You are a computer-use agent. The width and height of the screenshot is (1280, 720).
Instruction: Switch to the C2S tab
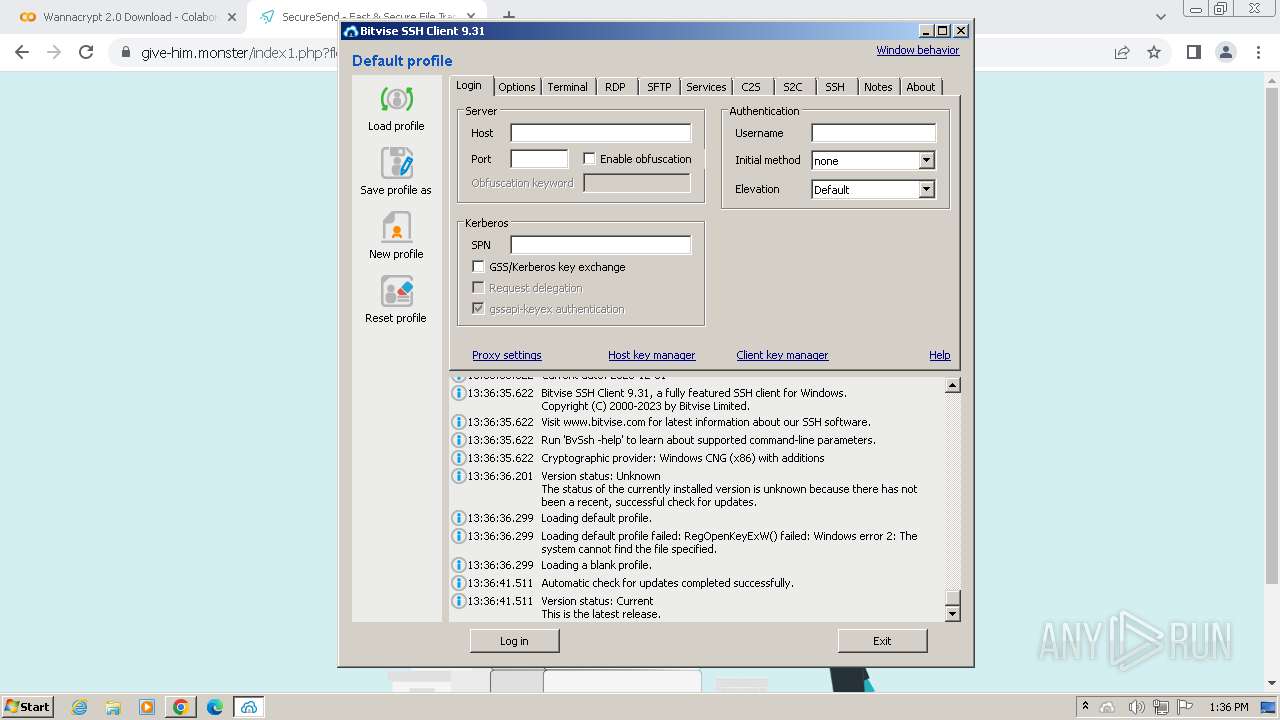pos(750,87)
